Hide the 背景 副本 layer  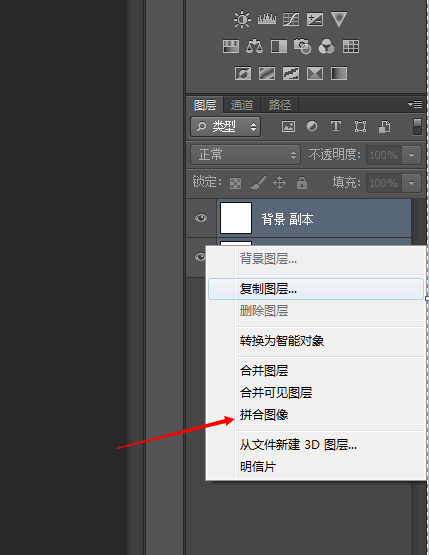201,218
